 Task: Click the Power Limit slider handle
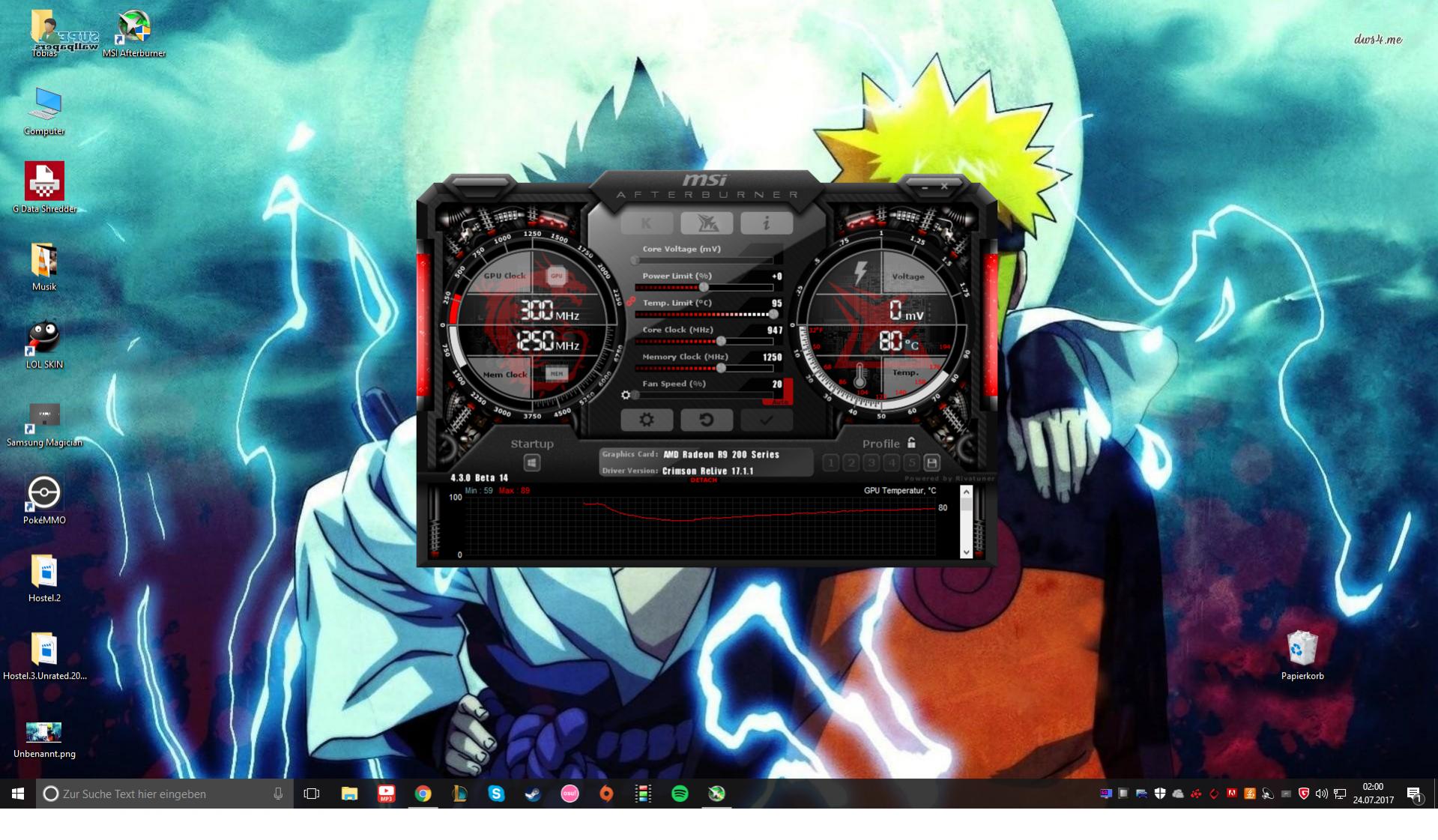click(x=704, y=287)
